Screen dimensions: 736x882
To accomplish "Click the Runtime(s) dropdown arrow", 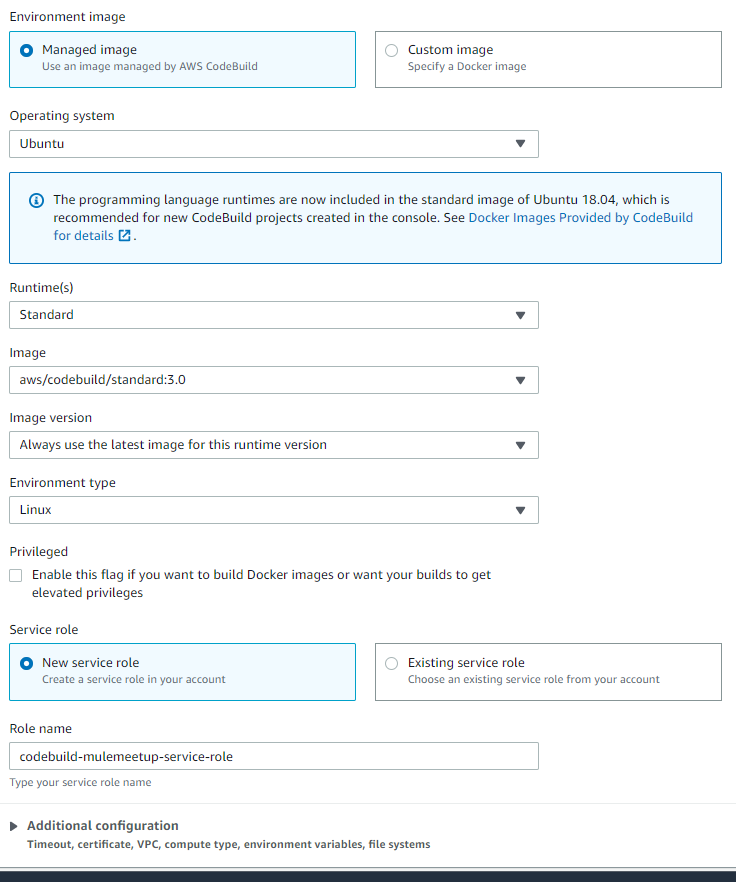I will [x=520, y=315].
